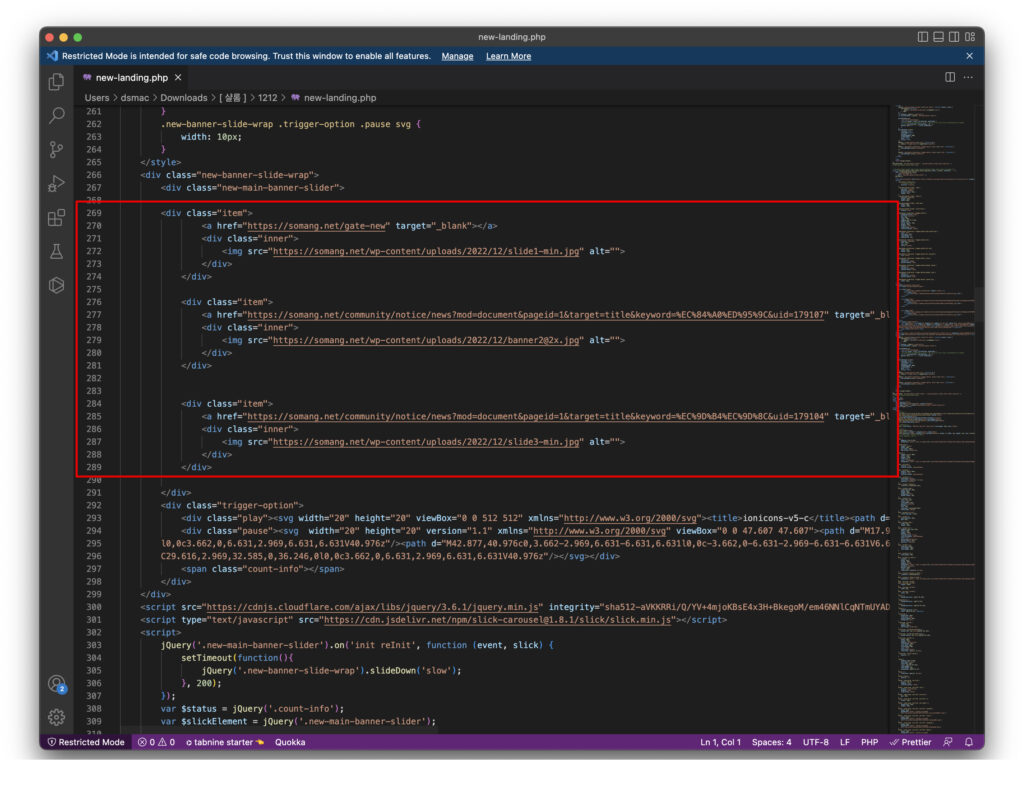Click the slick.min.js jsdelivr URL
This screenshot has height=802, width=1024.
[x=498, y=620]
